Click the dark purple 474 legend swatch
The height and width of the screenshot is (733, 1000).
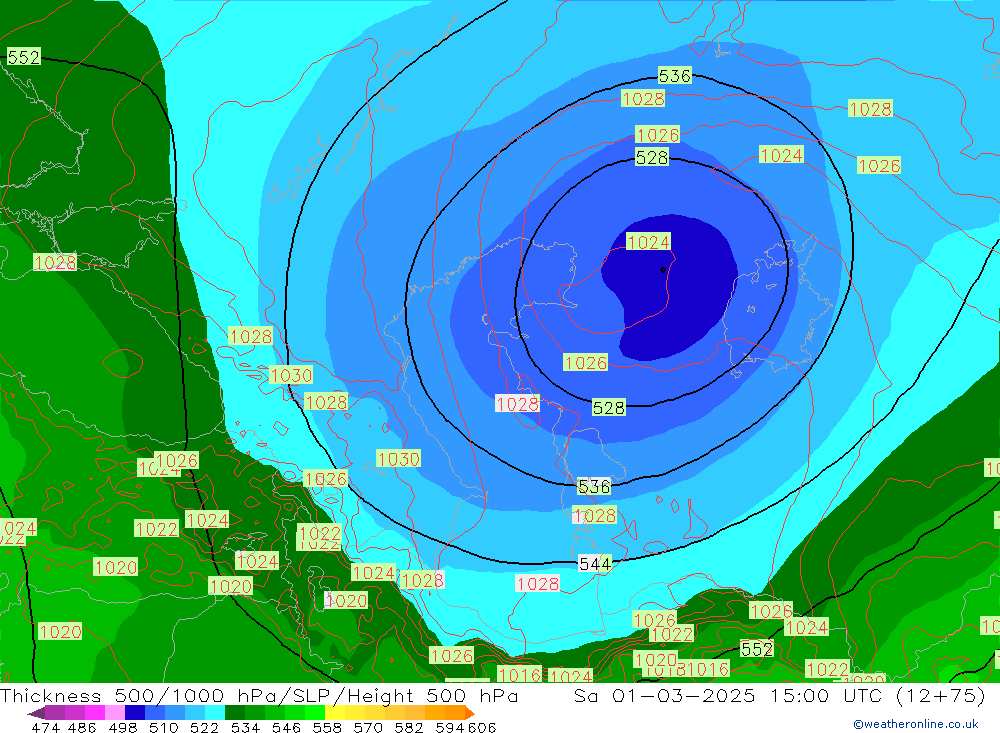55,713
